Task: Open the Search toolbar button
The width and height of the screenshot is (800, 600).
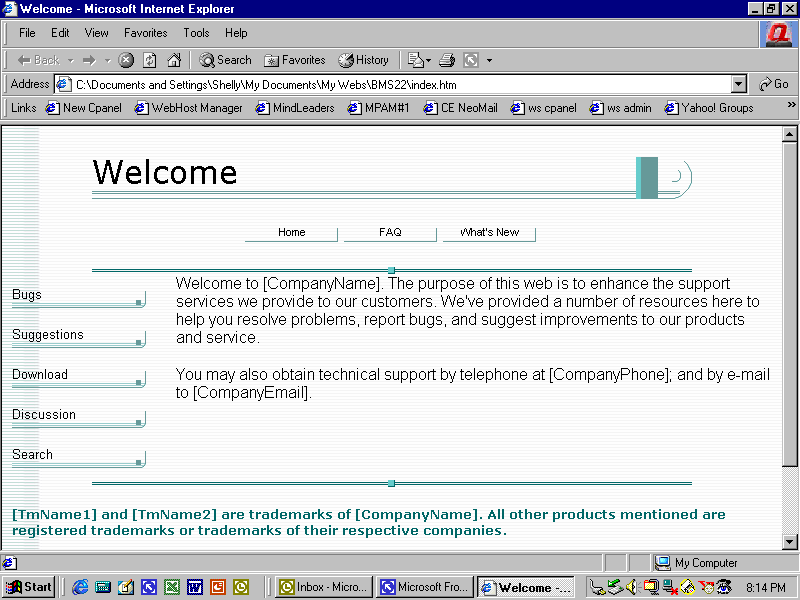Action: pyautogui.click(x=225, y=60)
